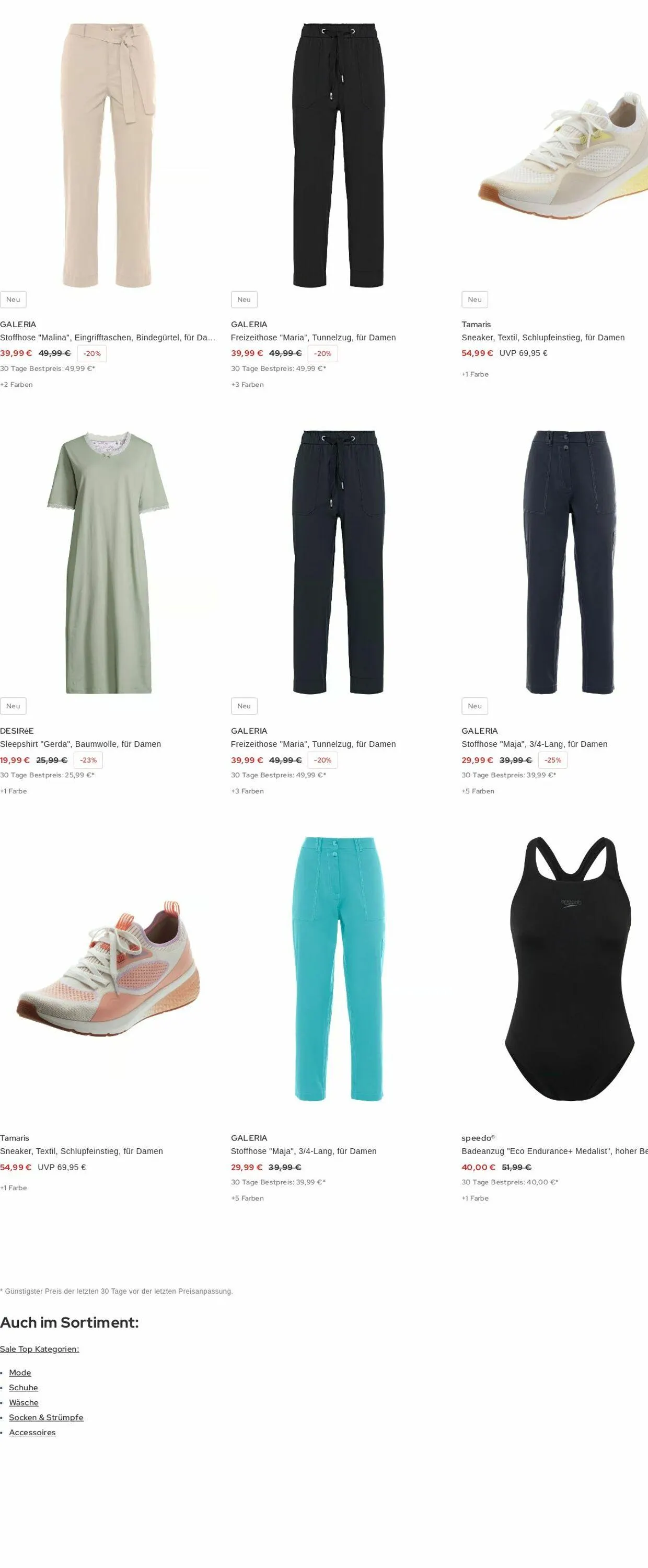Open the Wäsche category link
Viewport: 648px width, 1568px height.
(24, 1402)
